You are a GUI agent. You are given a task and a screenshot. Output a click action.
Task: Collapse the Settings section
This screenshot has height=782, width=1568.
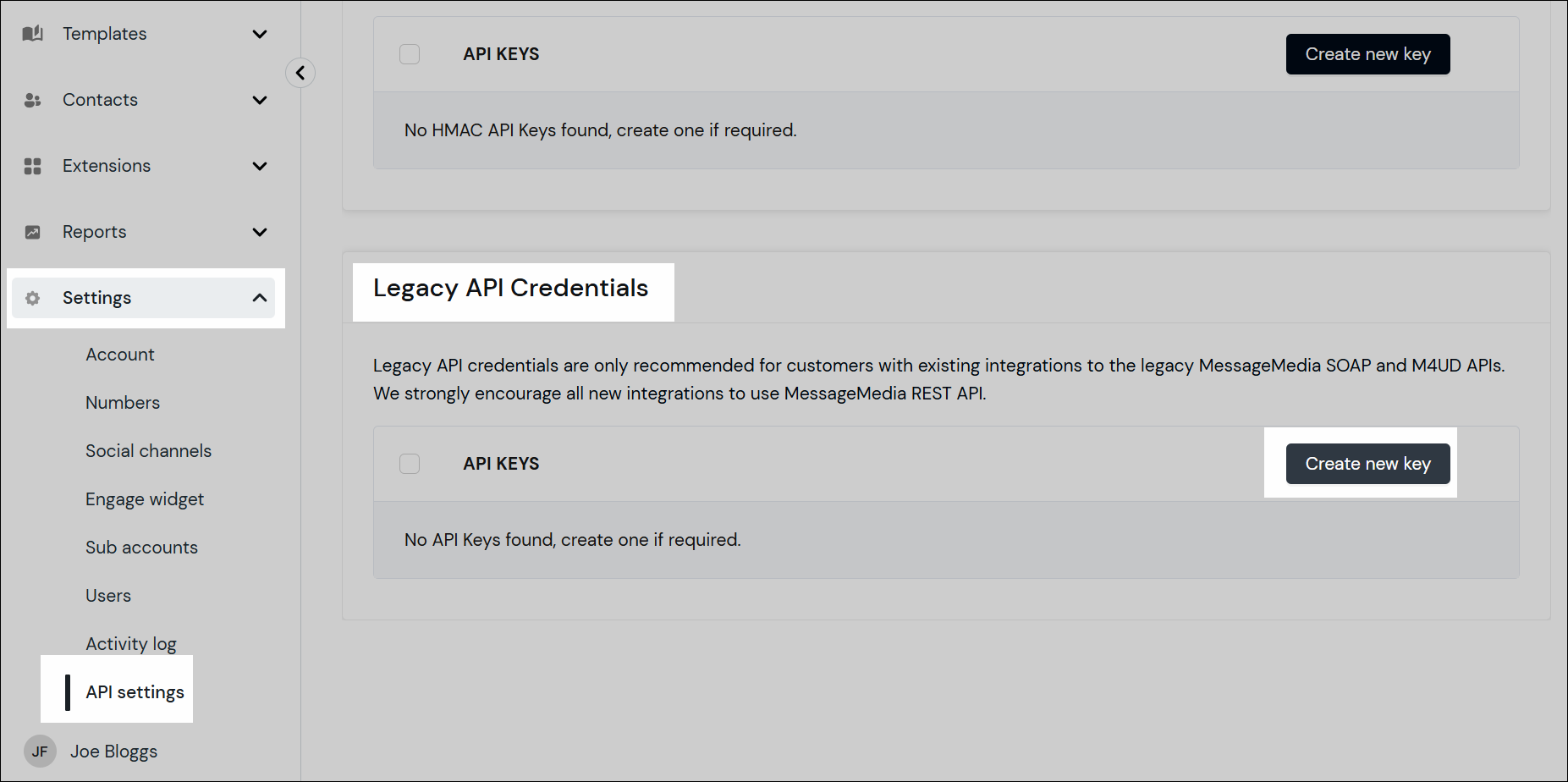[x=260, y=298]
